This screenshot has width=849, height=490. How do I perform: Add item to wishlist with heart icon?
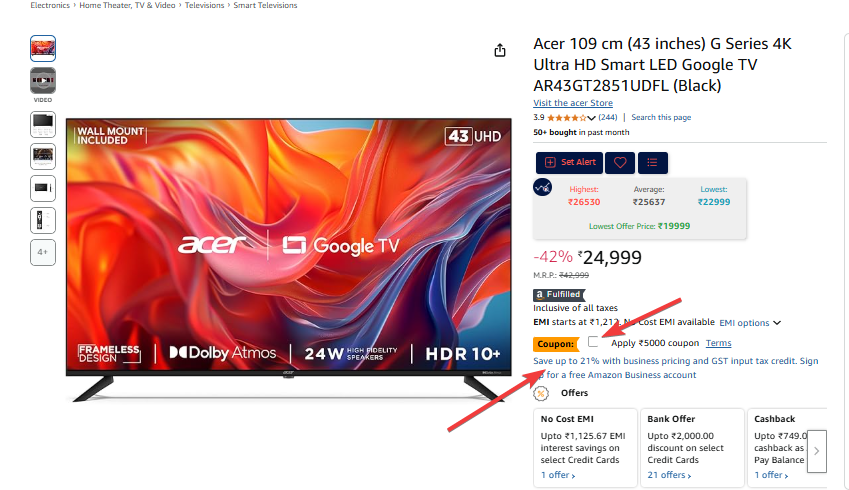(x=620, y=162)
